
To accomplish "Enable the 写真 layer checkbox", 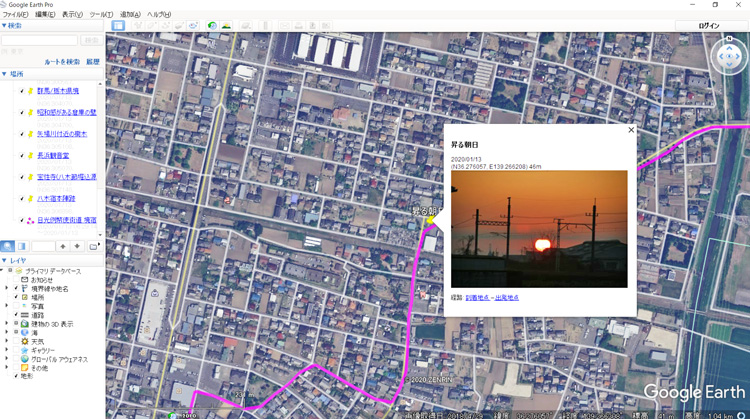I will click(16, 306).
